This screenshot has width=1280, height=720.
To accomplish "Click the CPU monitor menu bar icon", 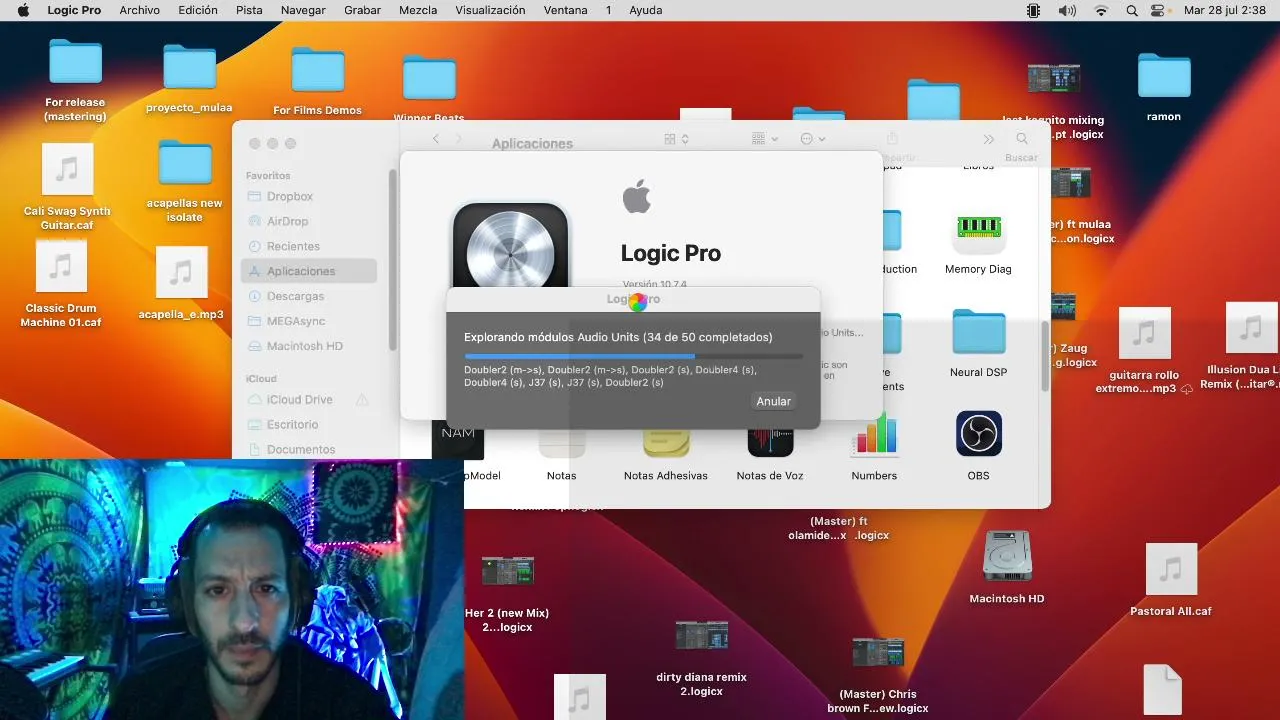I will (x=1033, y=10).
